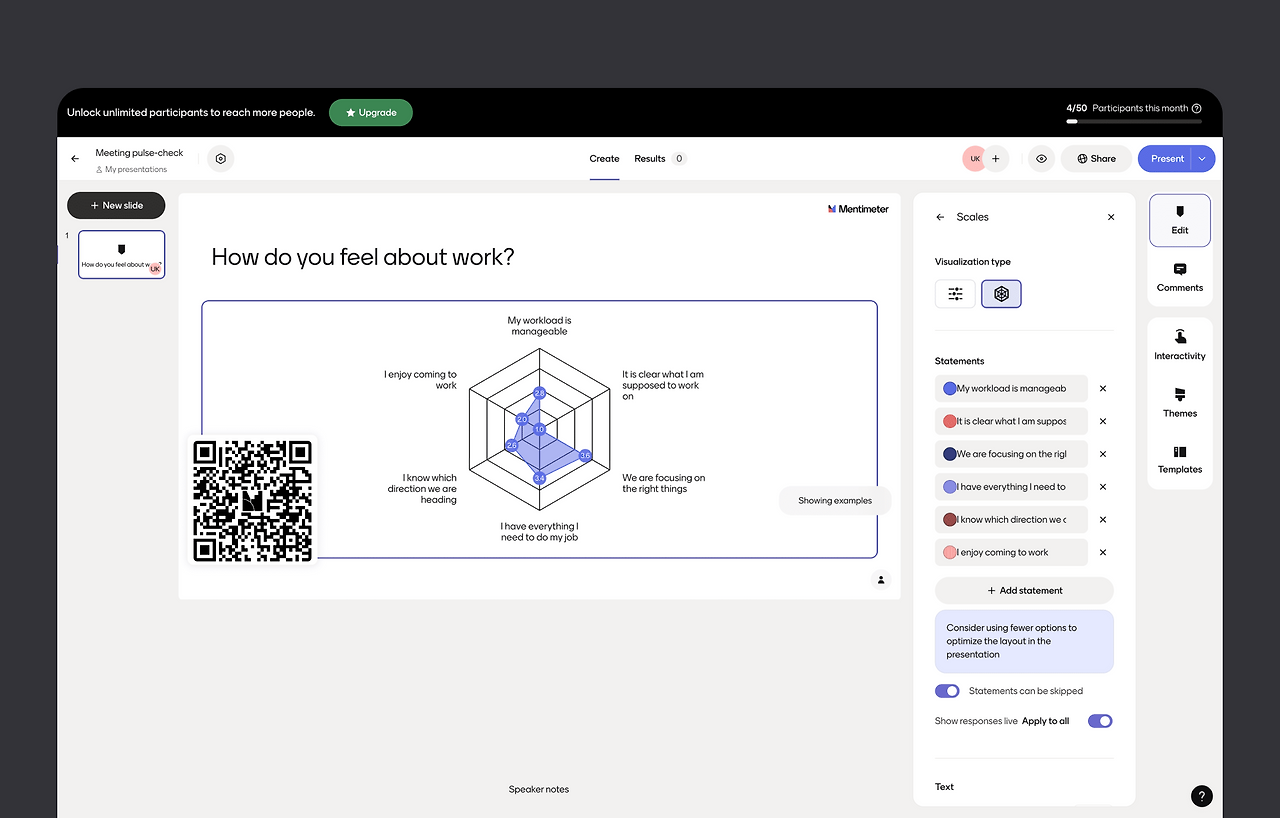Switch to the Results tab
Viewport: 1280px width, 818px height.
click(x=660, y=159)
